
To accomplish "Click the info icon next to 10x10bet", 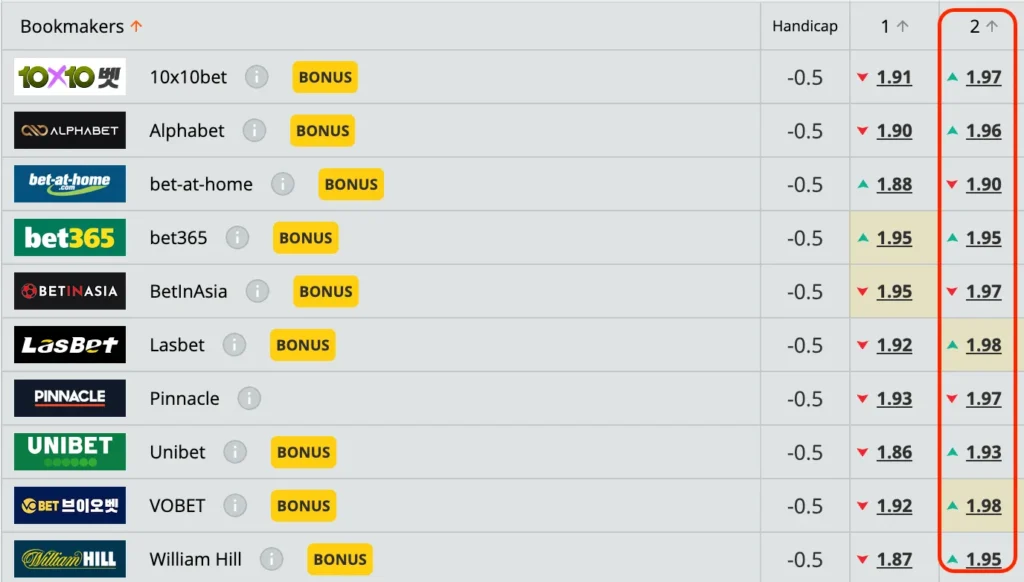I will pyautogui.click(x=257, y=77).
